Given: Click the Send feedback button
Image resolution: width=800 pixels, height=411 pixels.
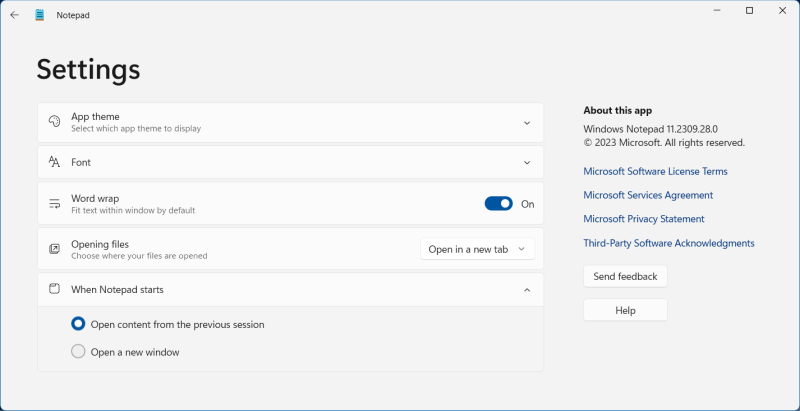Looking at the screenshot, I should click(x=625, y=276).
